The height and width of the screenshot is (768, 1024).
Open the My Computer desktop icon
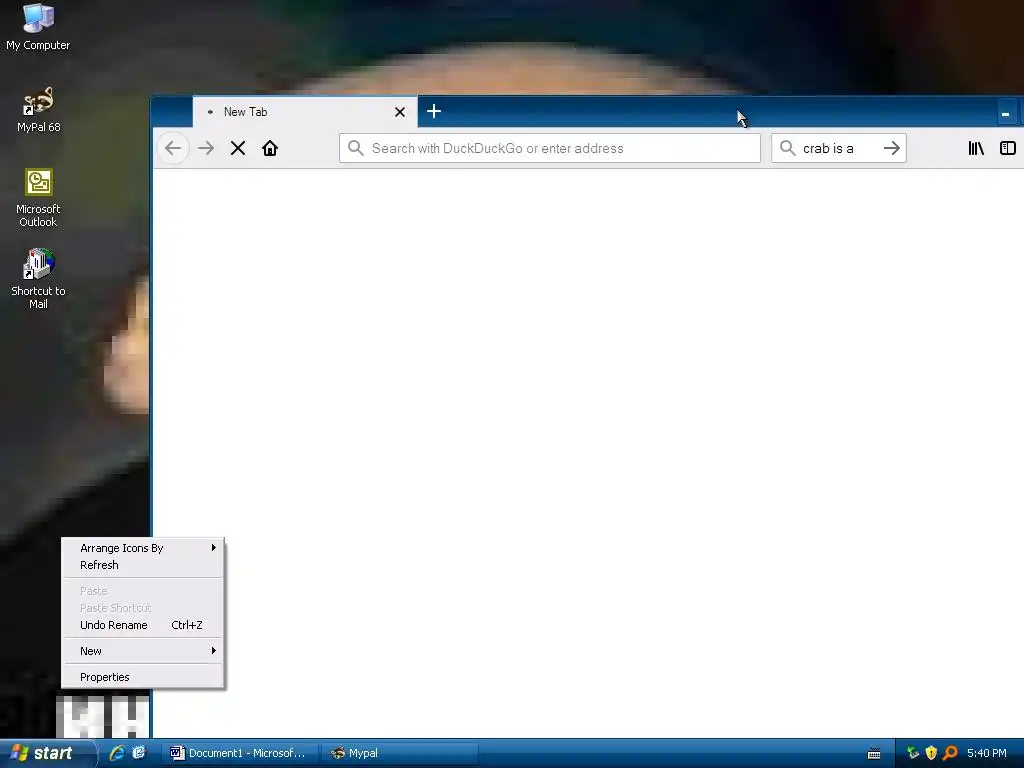[38, 26]
